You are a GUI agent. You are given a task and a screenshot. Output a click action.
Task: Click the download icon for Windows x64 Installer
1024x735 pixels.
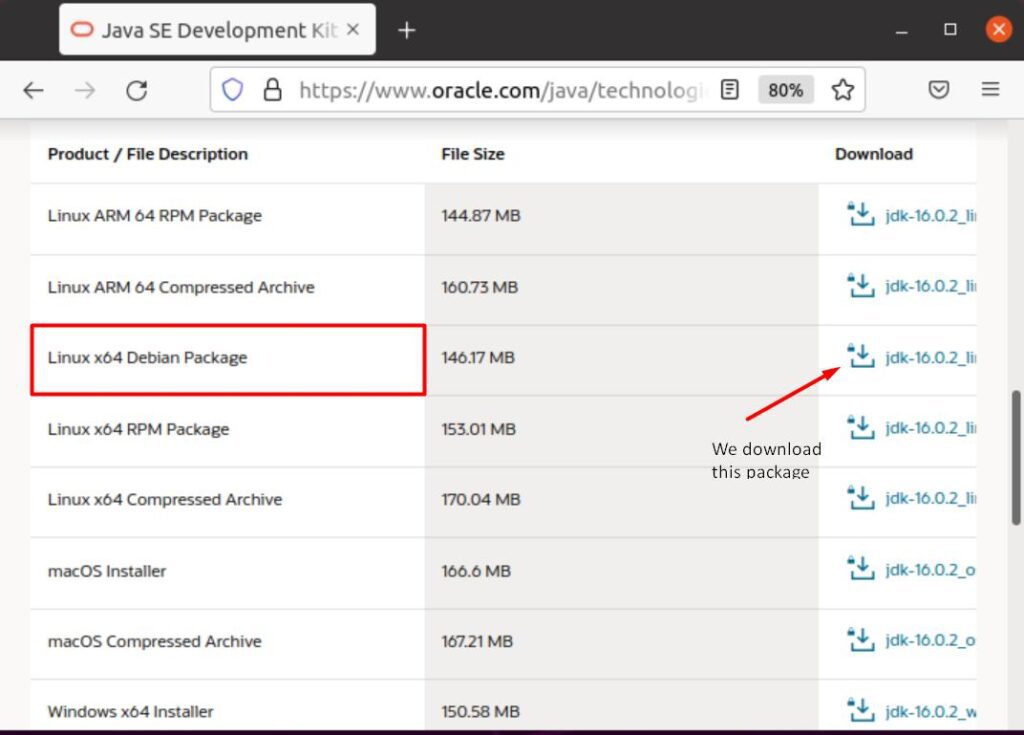click(860, 710)
